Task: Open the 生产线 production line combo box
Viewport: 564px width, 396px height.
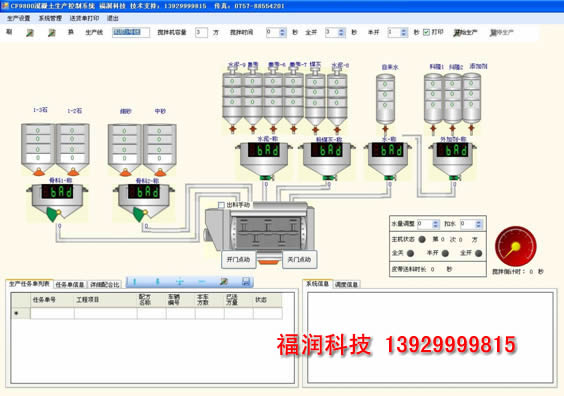Action: [131, 32]
